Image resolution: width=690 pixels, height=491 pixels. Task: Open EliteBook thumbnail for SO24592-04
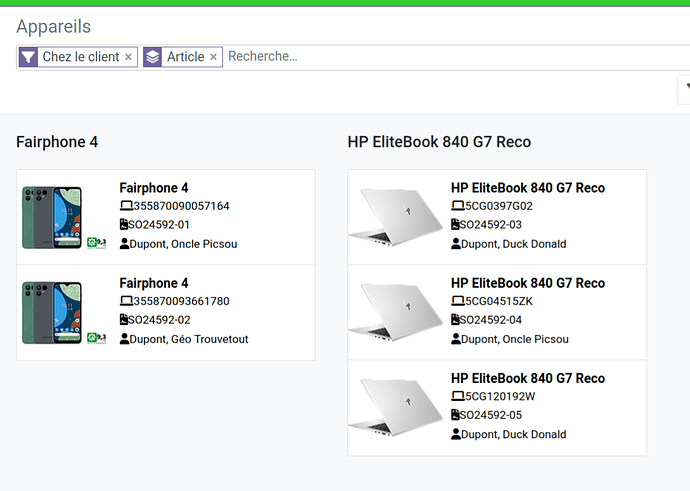pyautogui.click(x=395, y=312)
